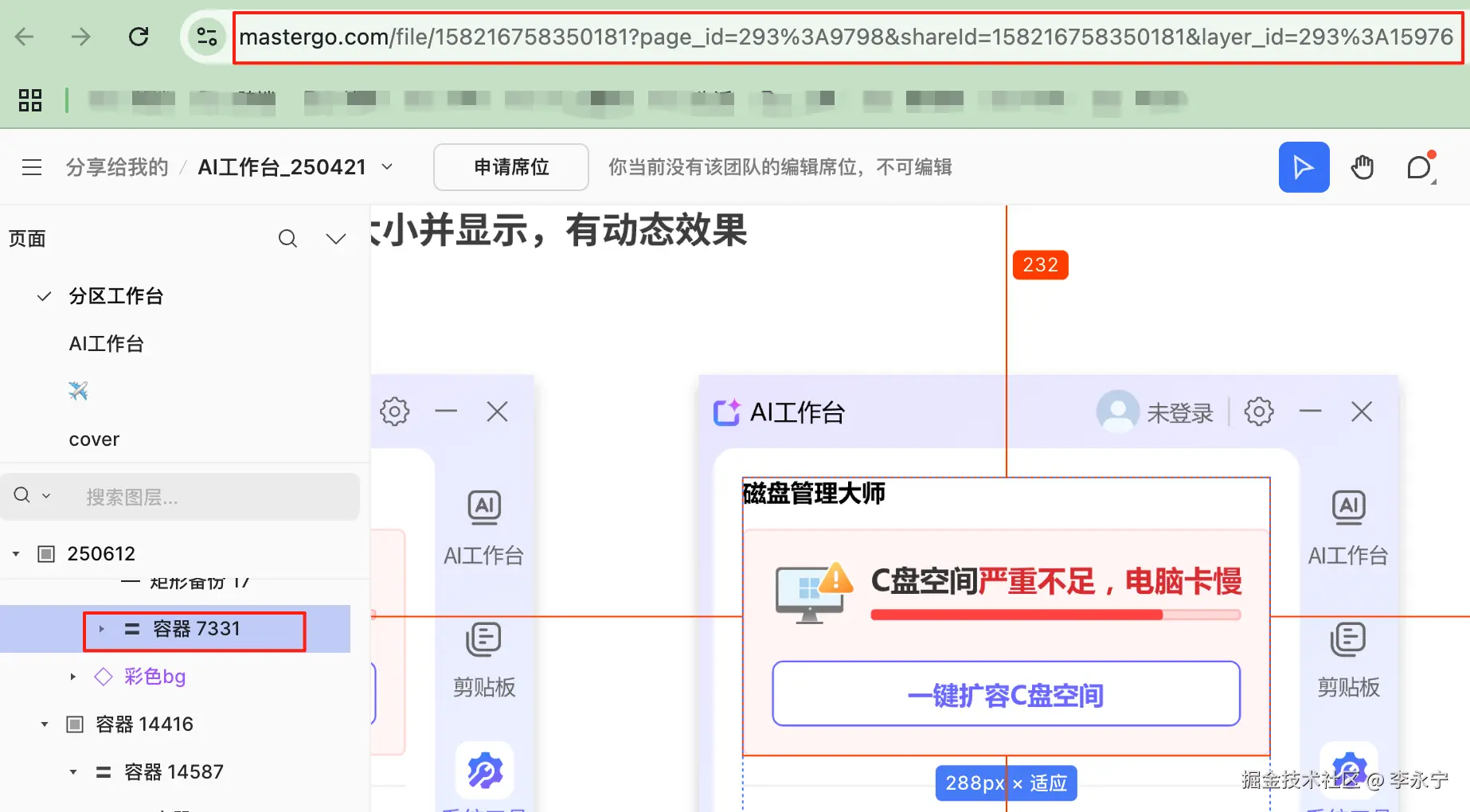Select the 250612 frame layer
This screenshot has height=812, width=1470.
101,554
